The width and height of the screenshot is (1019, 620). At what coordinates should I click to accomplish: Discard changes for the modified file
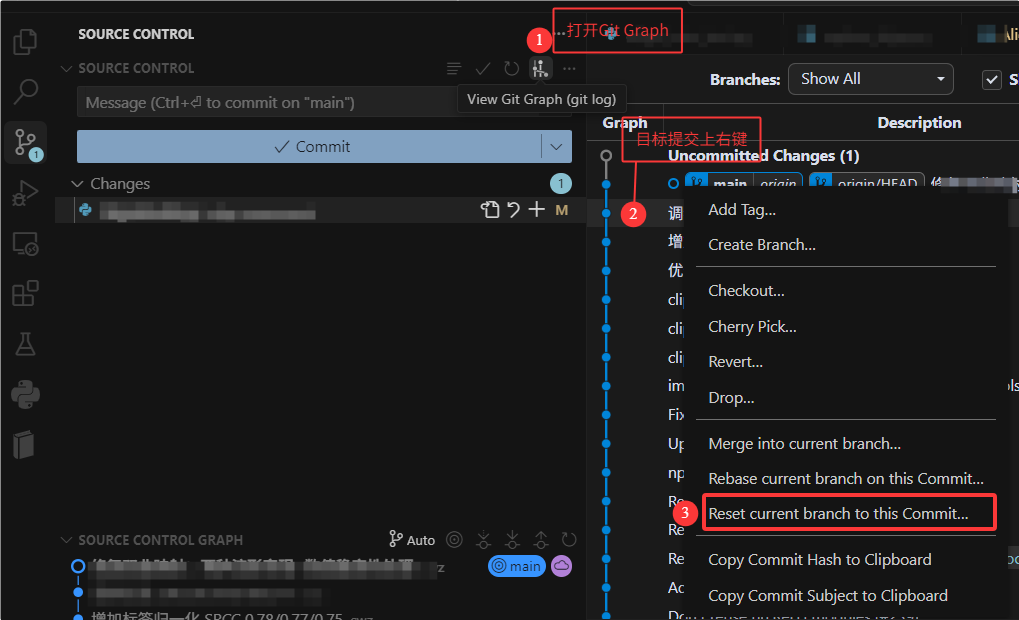point(513,209)
